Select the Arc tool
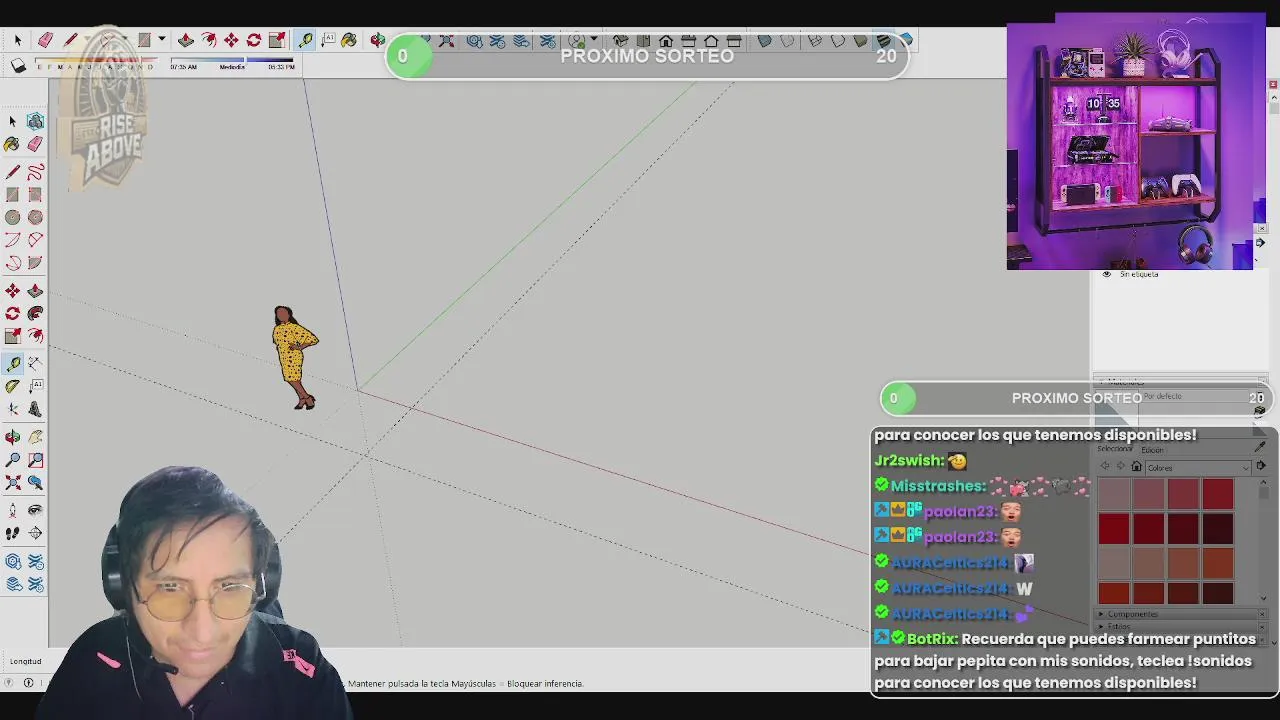 [x=13, y=240]
